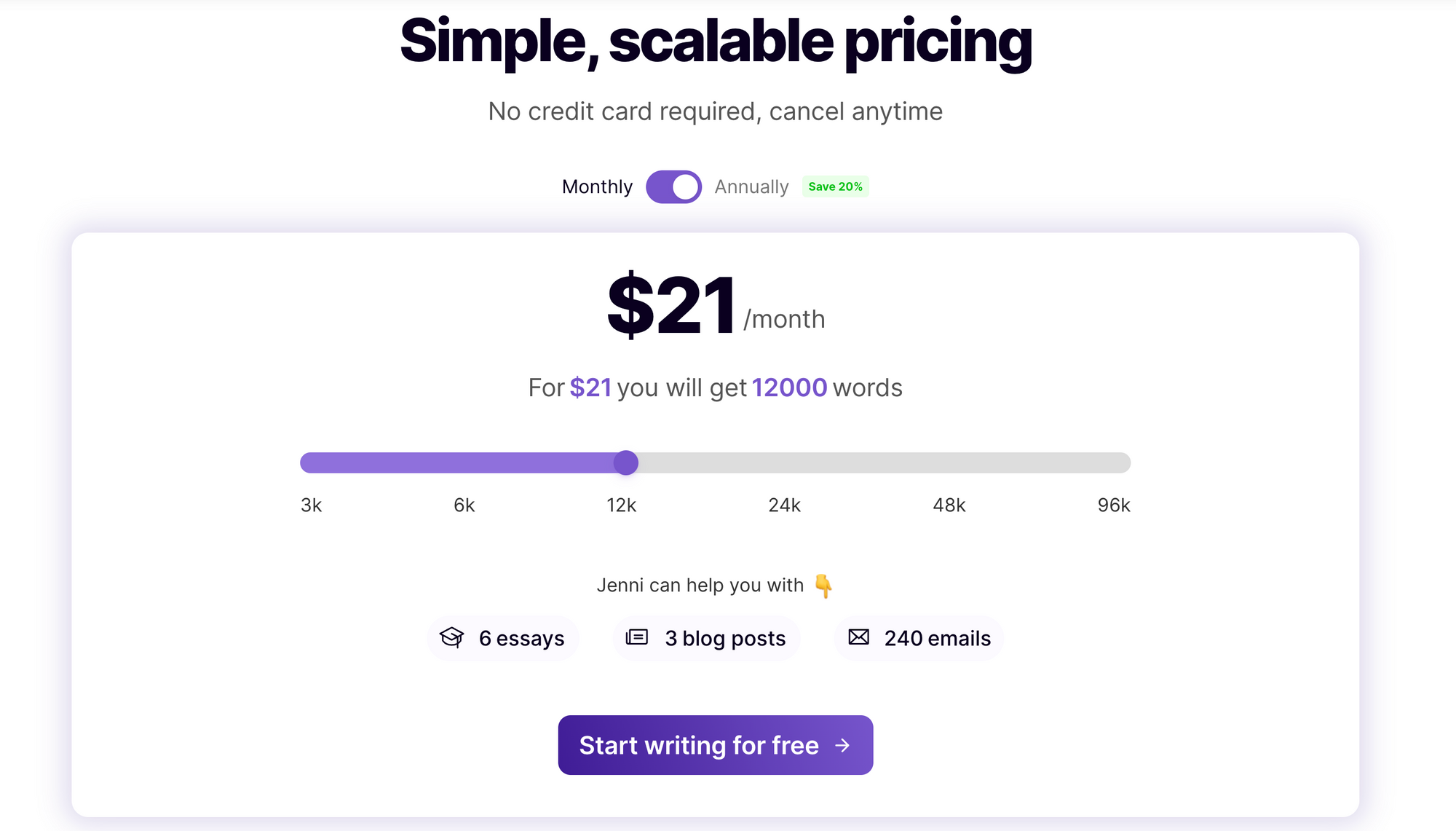Click the '240 emails' capability pill
Screen dimensions: 1456x831
[919, 638]
